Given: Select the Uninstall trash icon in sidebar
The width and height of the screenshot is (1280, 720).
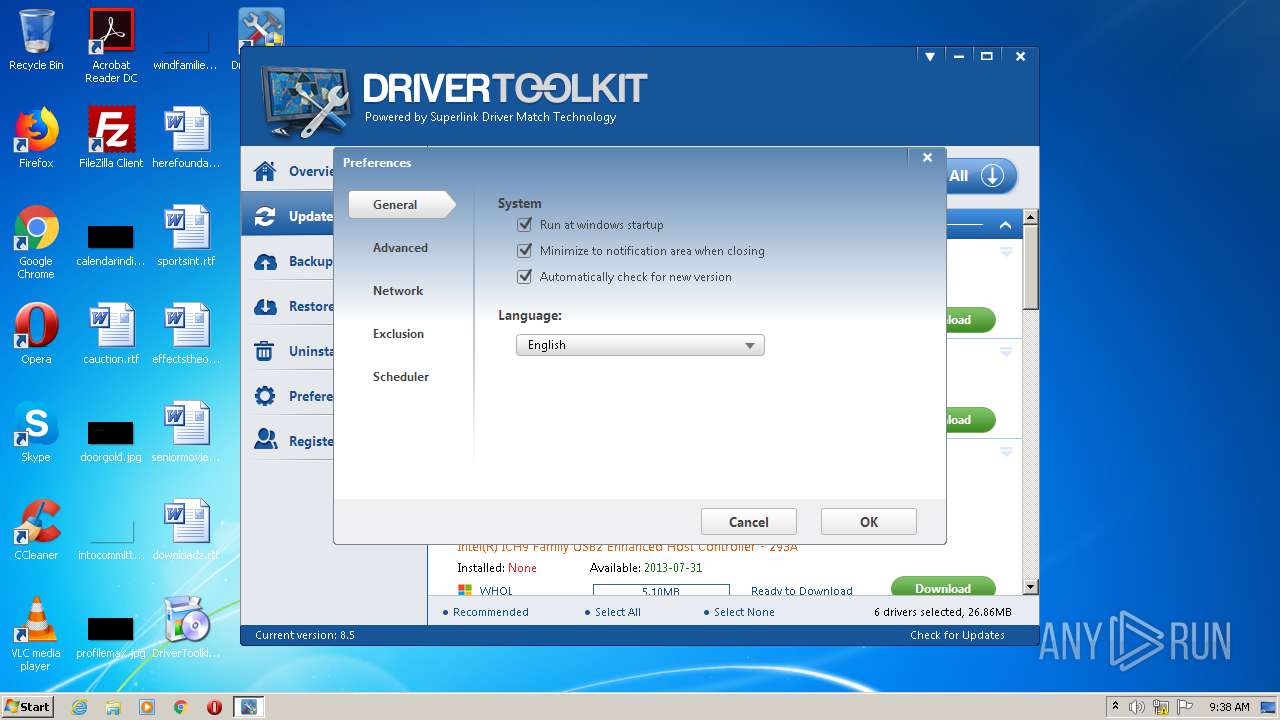Looking at the screenshot, I should 265,351.
